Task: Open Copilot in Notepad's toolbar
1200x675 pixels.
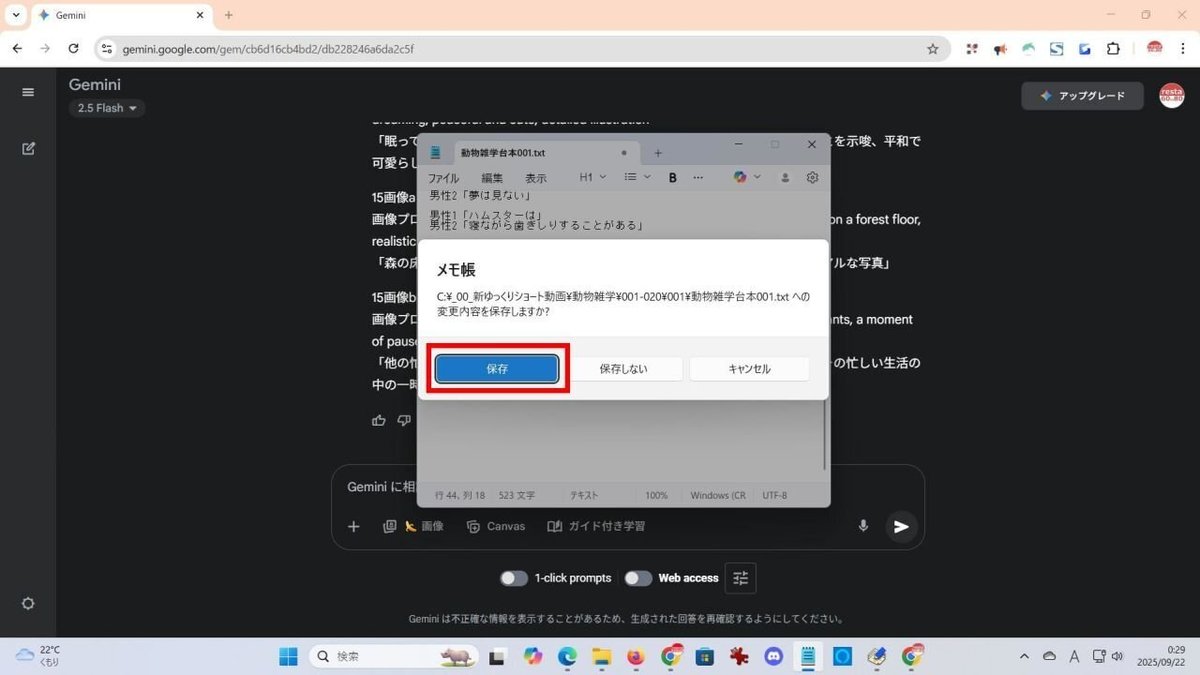Action: click(739, 177)
